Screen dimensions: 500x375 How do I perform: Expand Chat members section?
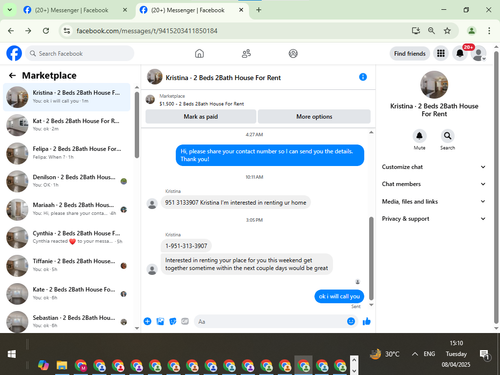coord(433,184)
